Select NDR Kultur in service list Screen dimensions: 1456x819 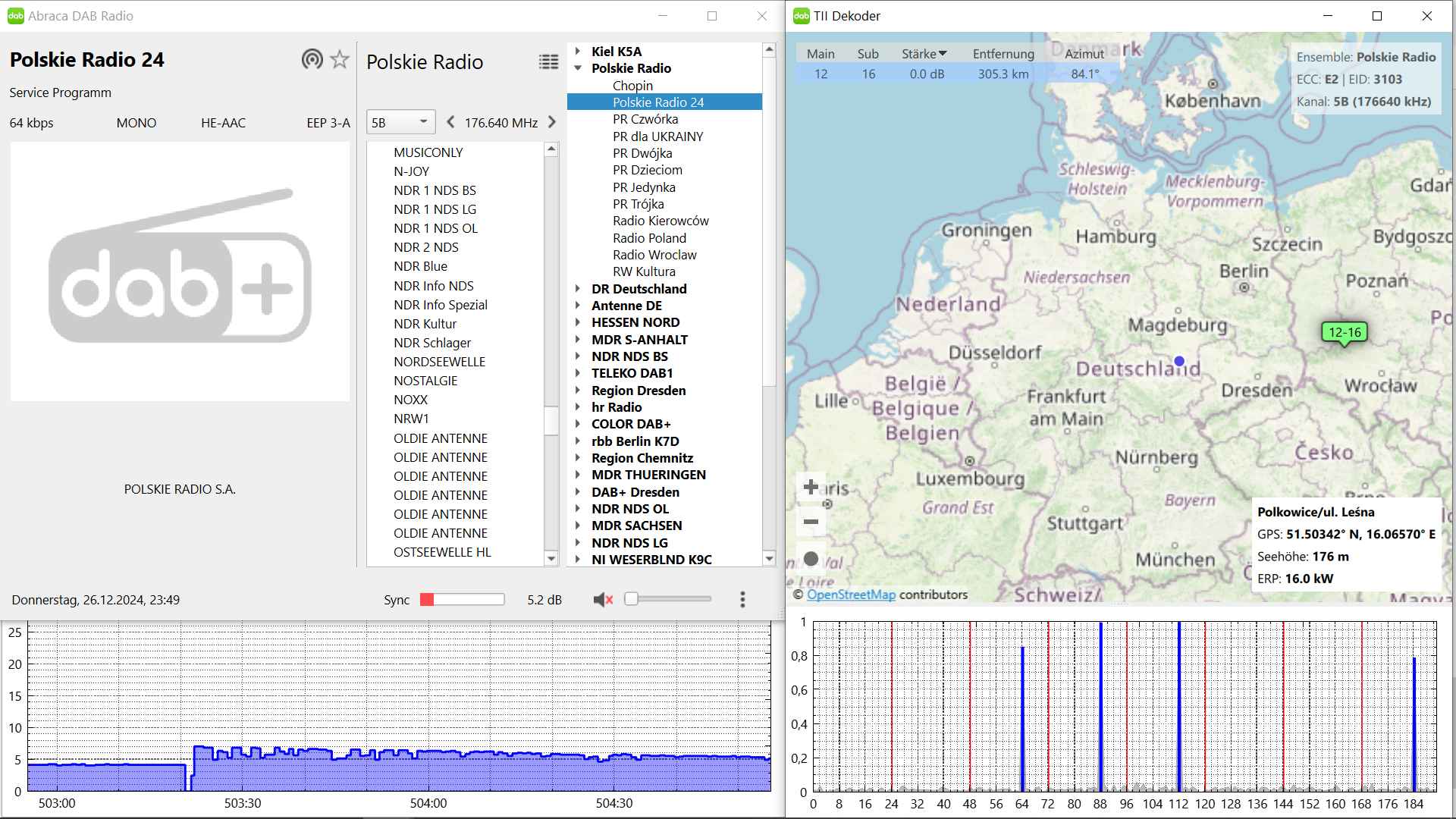[x=425, y=324]
